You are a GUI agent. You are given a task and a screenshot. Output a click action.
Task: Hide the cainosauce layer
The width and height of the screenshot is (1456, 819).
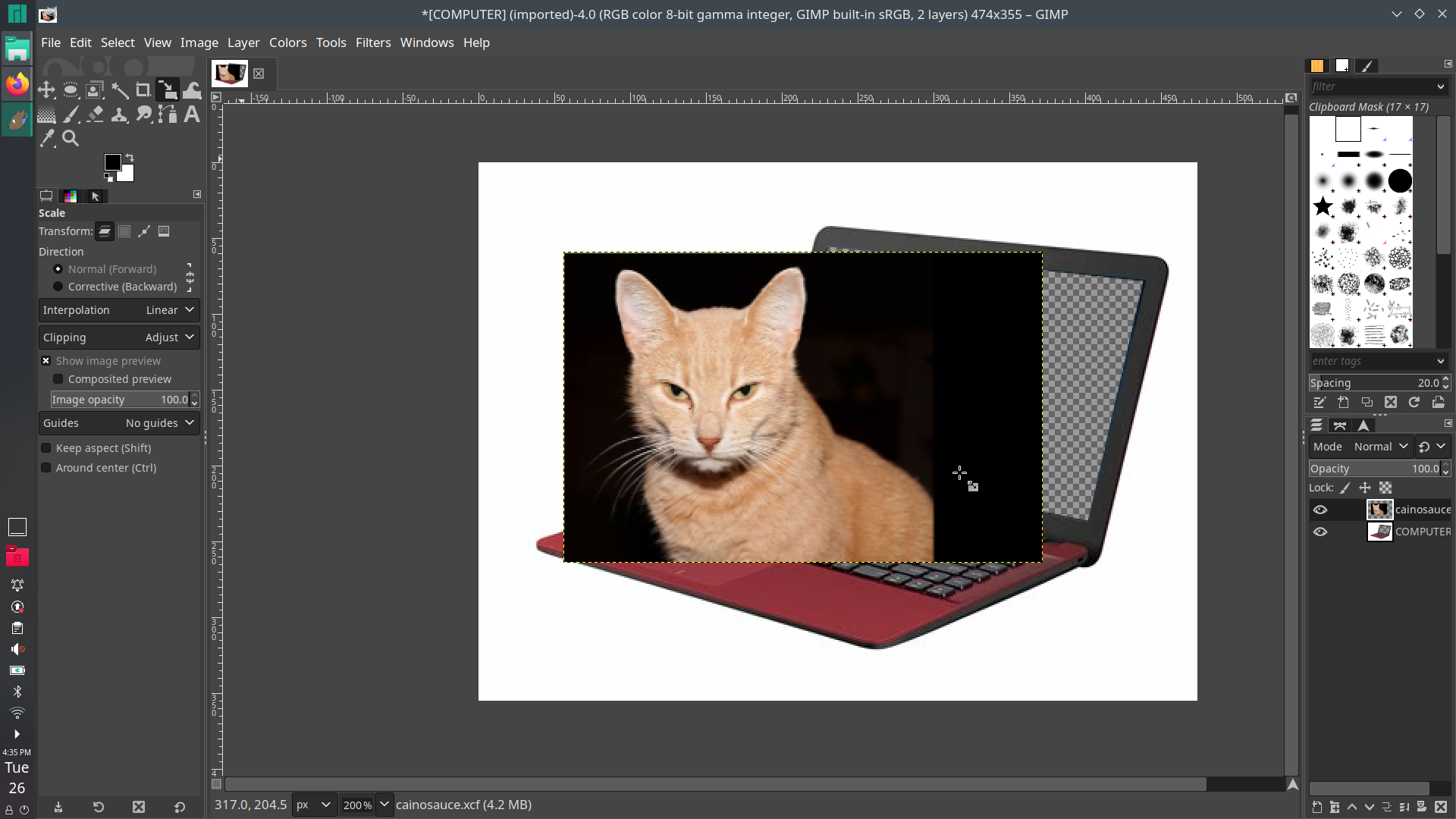pos(1320,510)
